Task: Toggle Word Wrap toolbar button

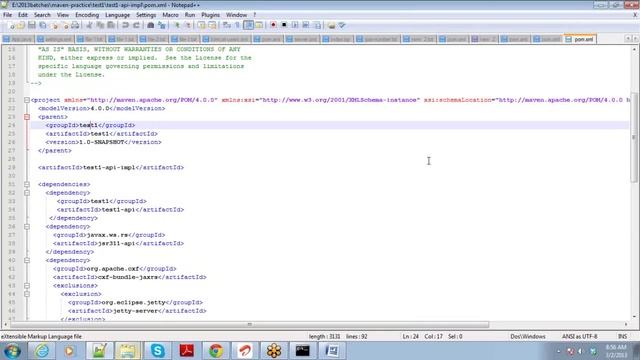Action: pos(227,25)
